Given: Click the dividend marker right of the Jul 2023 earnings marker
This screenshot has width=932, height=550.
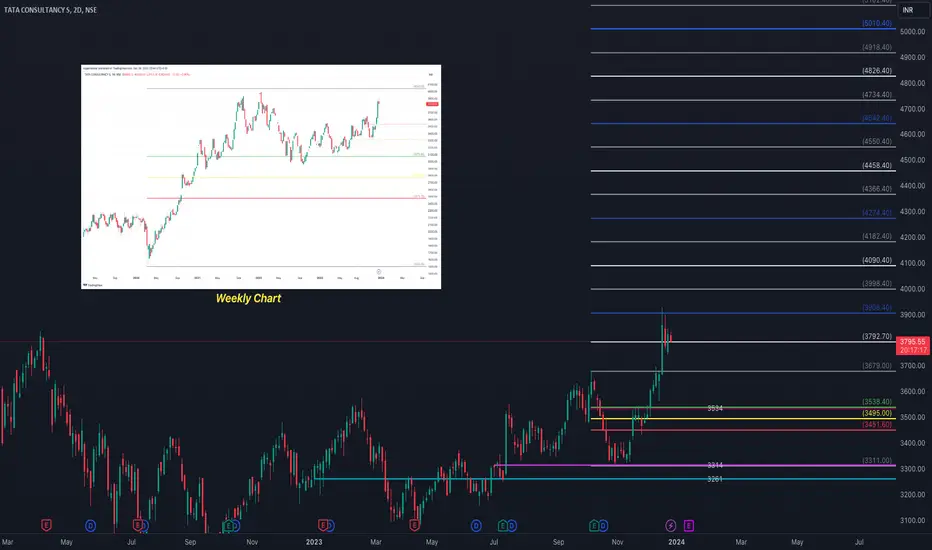Looking at the screenshot, I should tap(511, 526).
